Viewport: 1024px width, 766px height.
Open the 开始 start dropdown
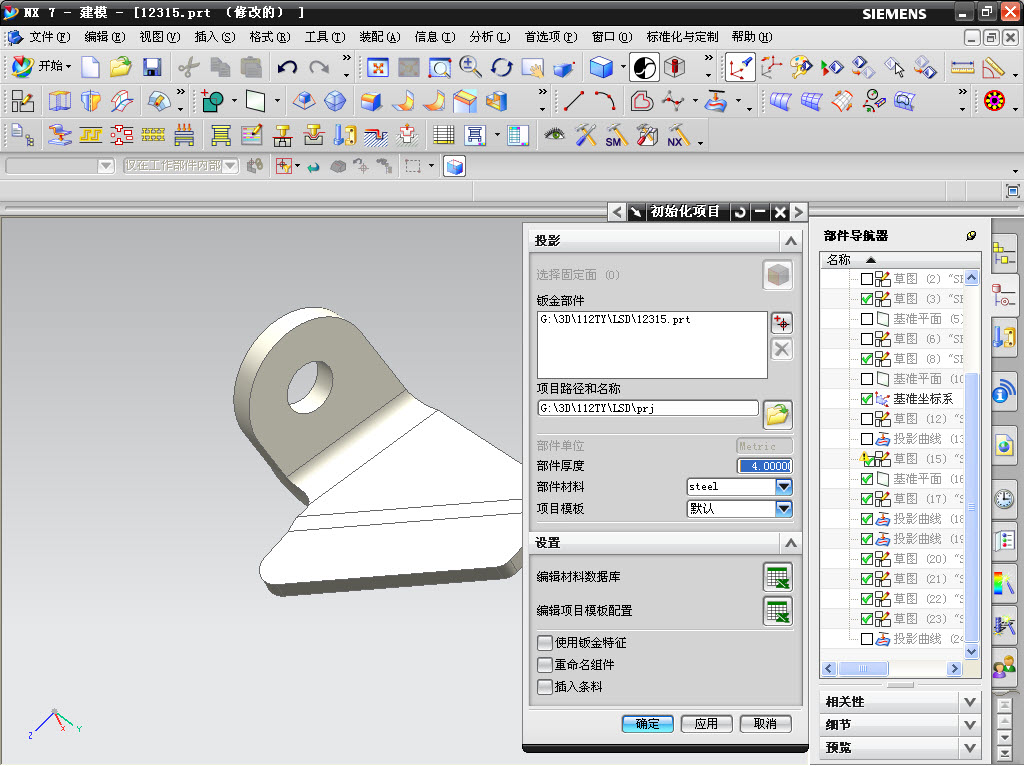(42, 66)
